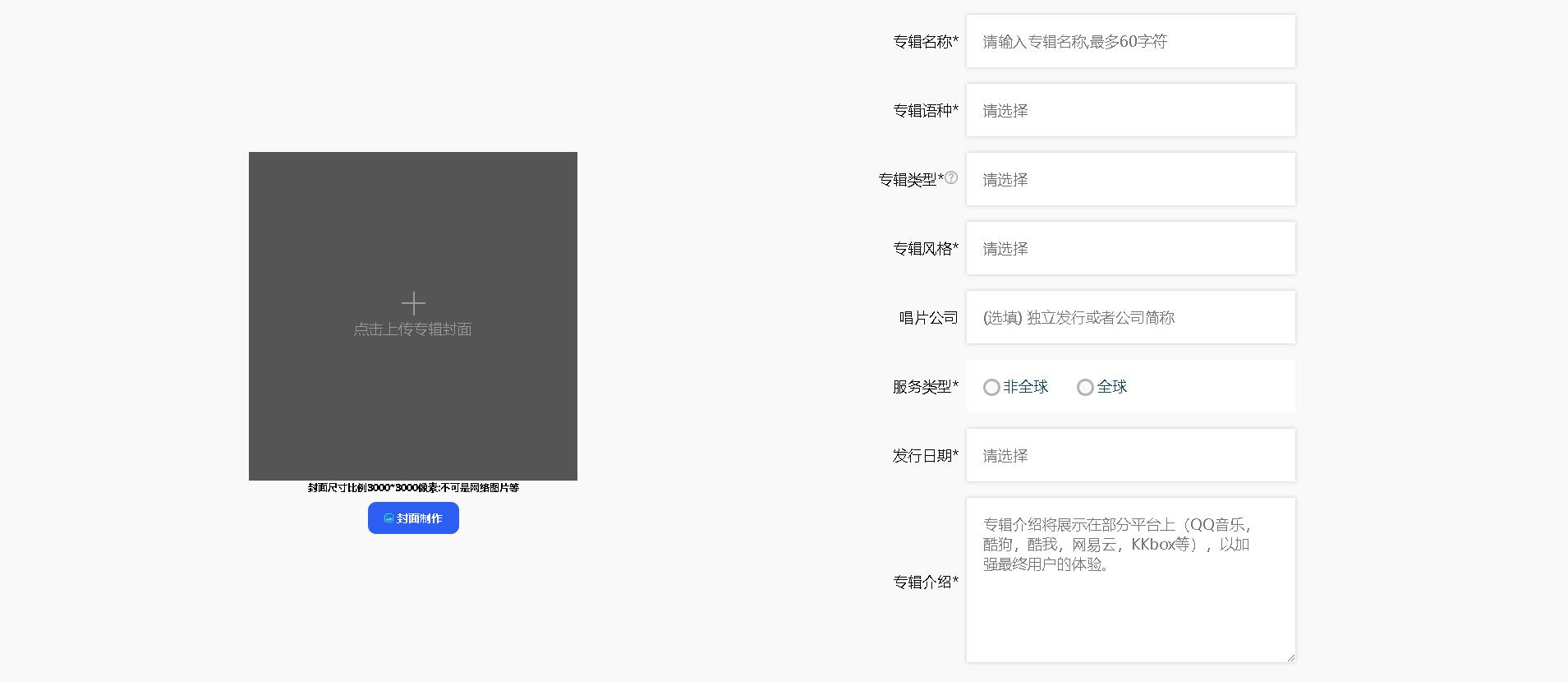Click the 专辑介绍* label
This screenshot has height=695, width=1568.
pos(926,582)
